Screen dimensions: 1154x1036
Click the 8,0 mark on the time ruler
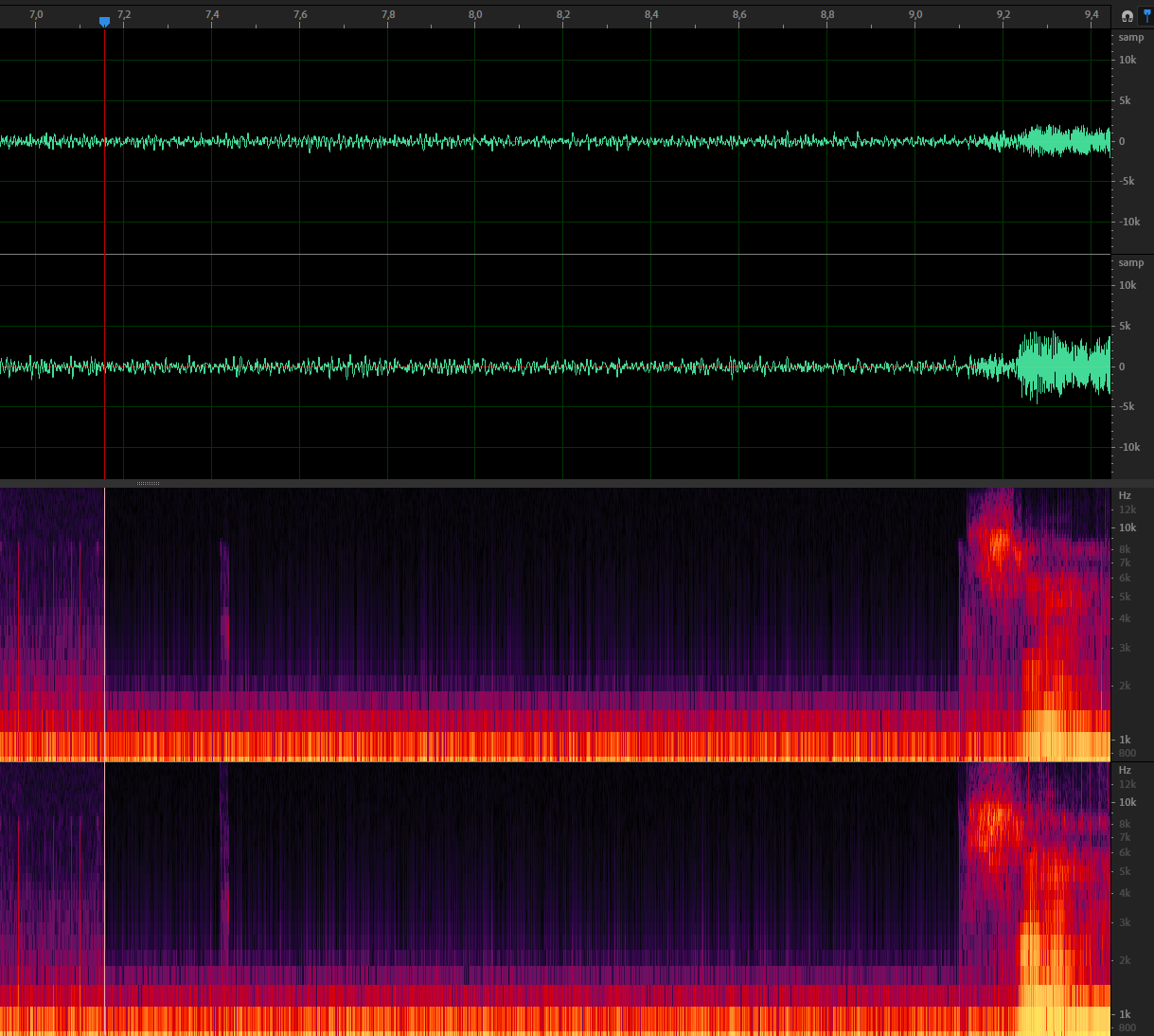475,14
